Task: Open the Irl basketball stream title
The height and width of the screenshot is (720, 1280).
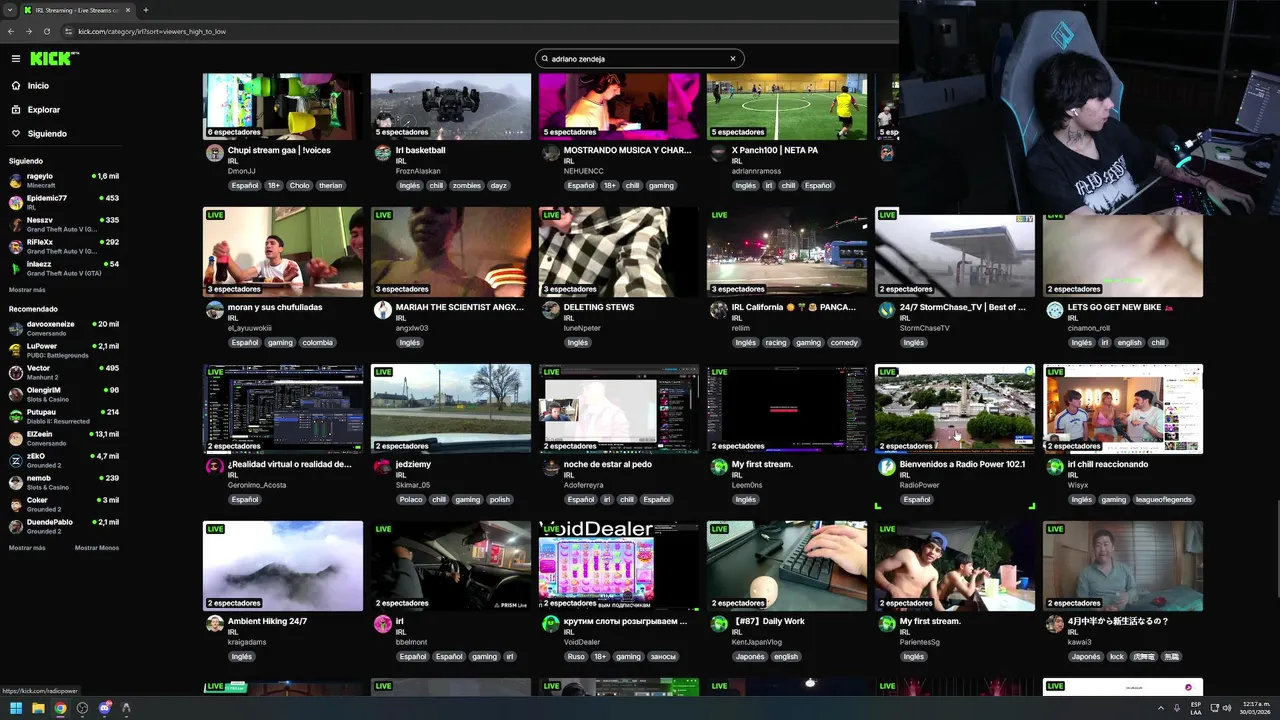Action: (420, 150)
